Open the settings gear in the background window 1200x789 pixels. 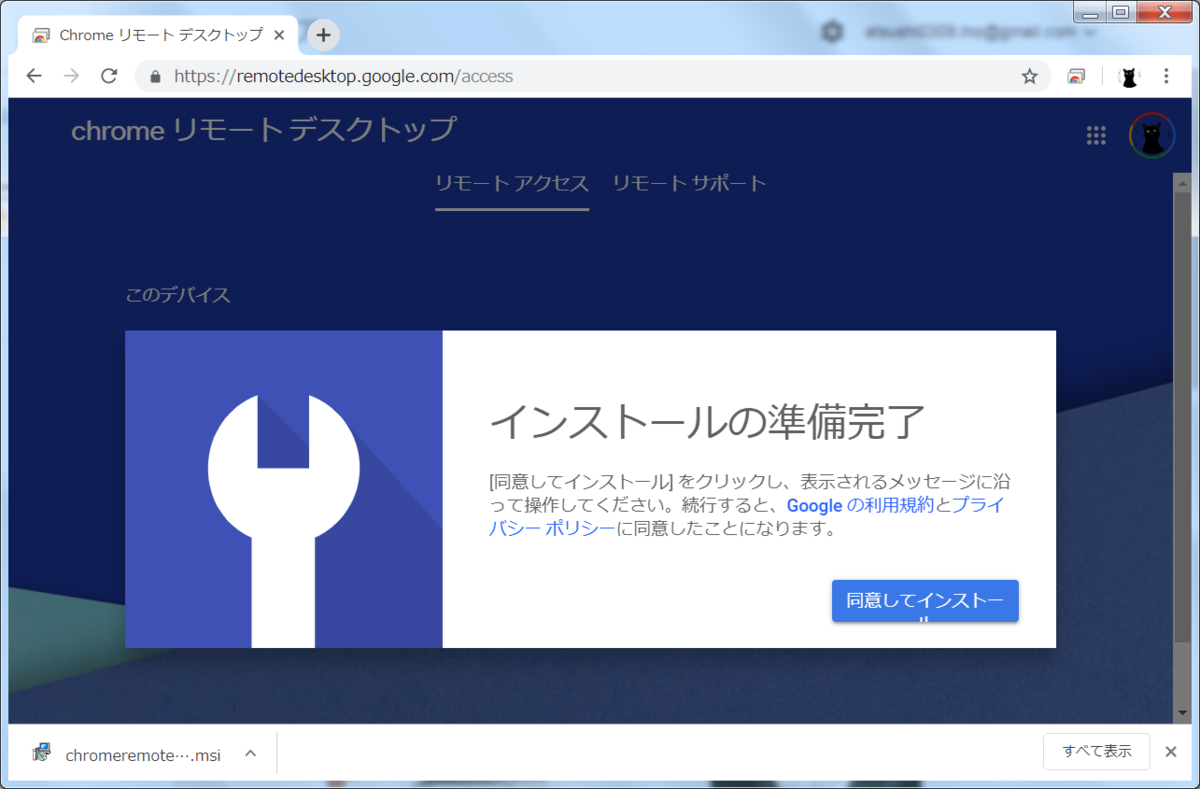[832, 32]
